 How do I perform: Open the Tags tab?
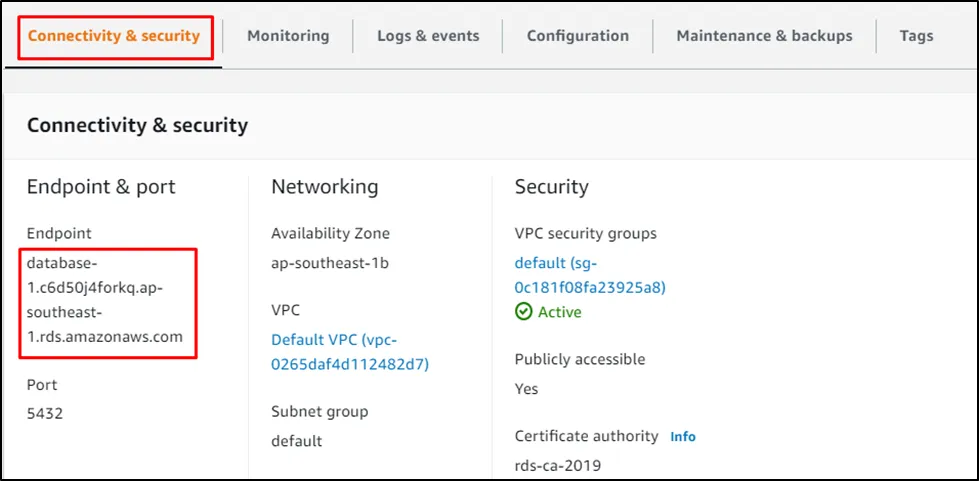coord(916,36)
